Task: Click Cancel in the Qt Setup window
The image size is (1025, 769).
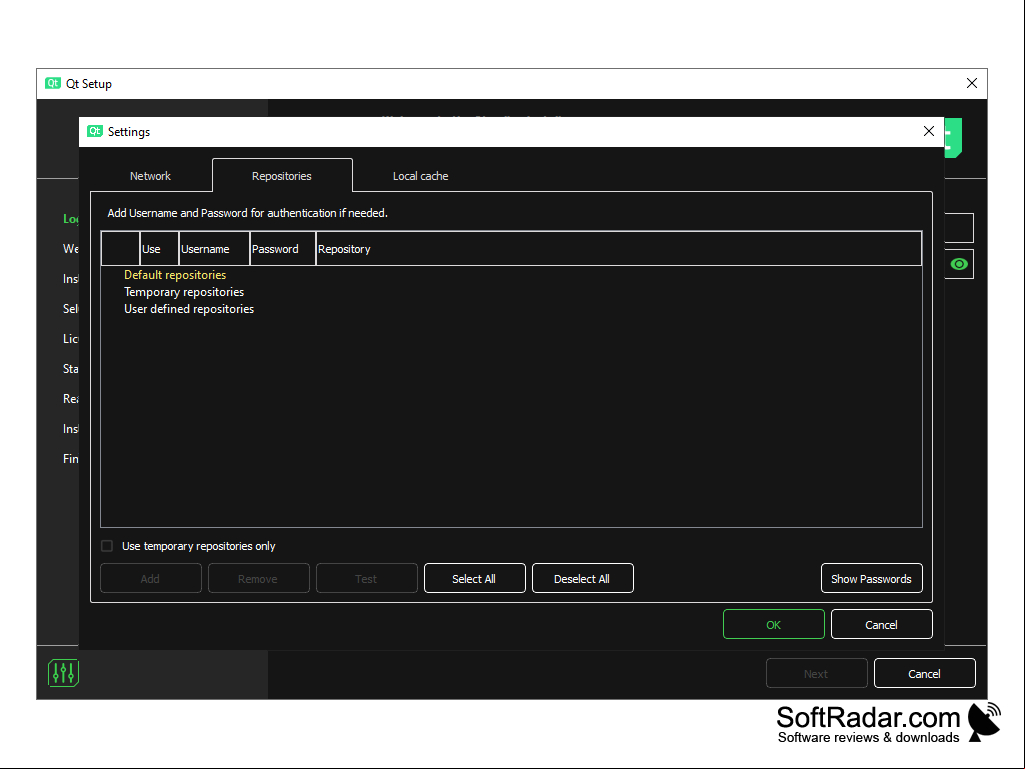Action: pos(924,674)
